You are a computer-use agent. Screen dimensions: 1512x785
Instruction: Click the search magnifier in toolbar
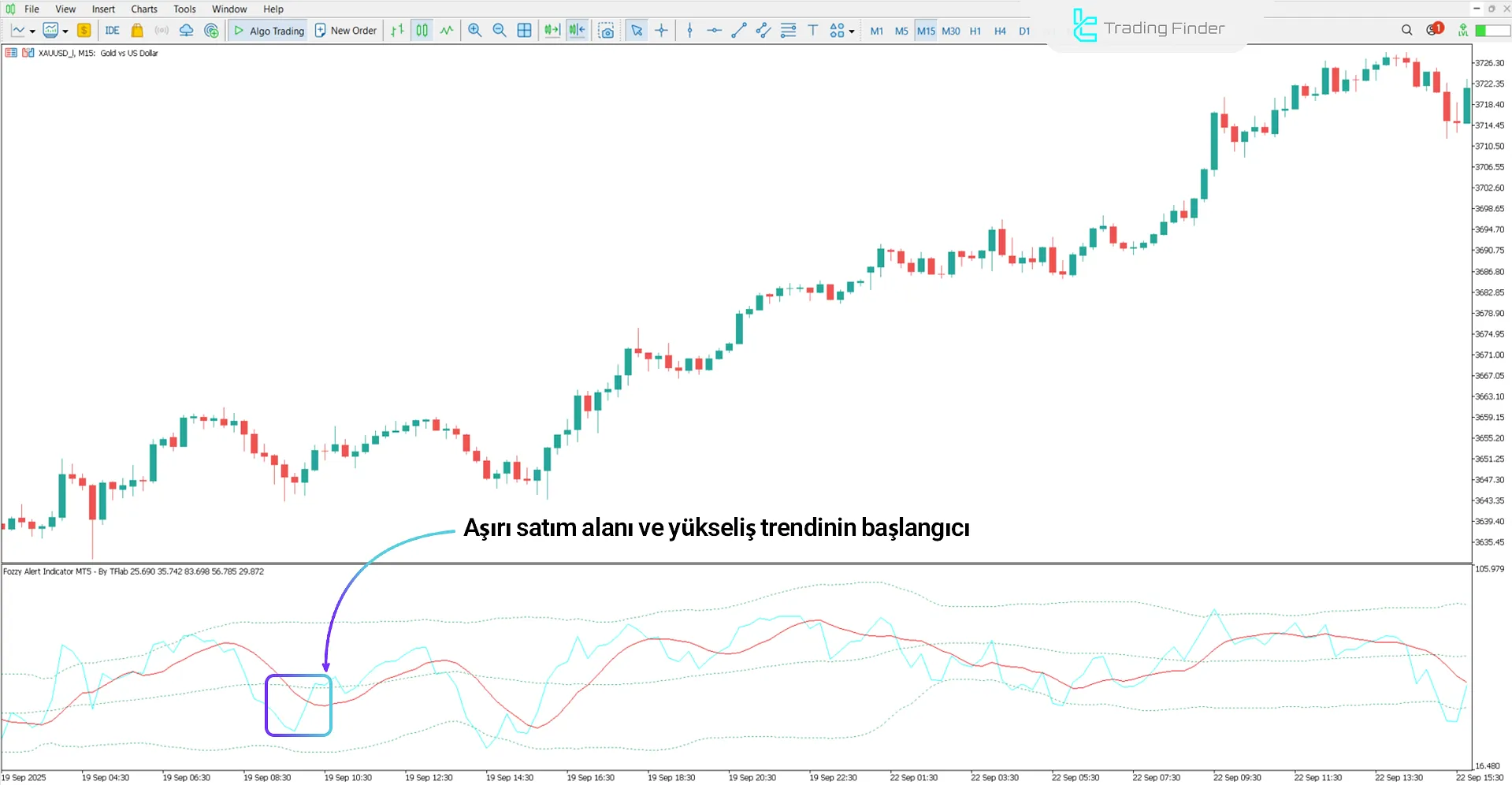pos(1406,30)
